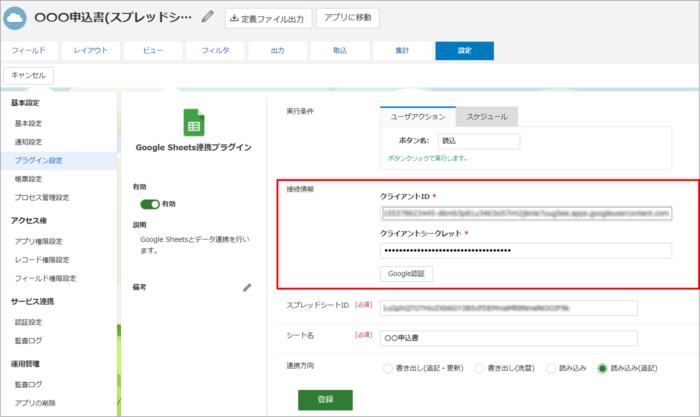Click the green 登録 button
Screen dimensions: 700x417
pyautogui.click(x=325, y=400)
